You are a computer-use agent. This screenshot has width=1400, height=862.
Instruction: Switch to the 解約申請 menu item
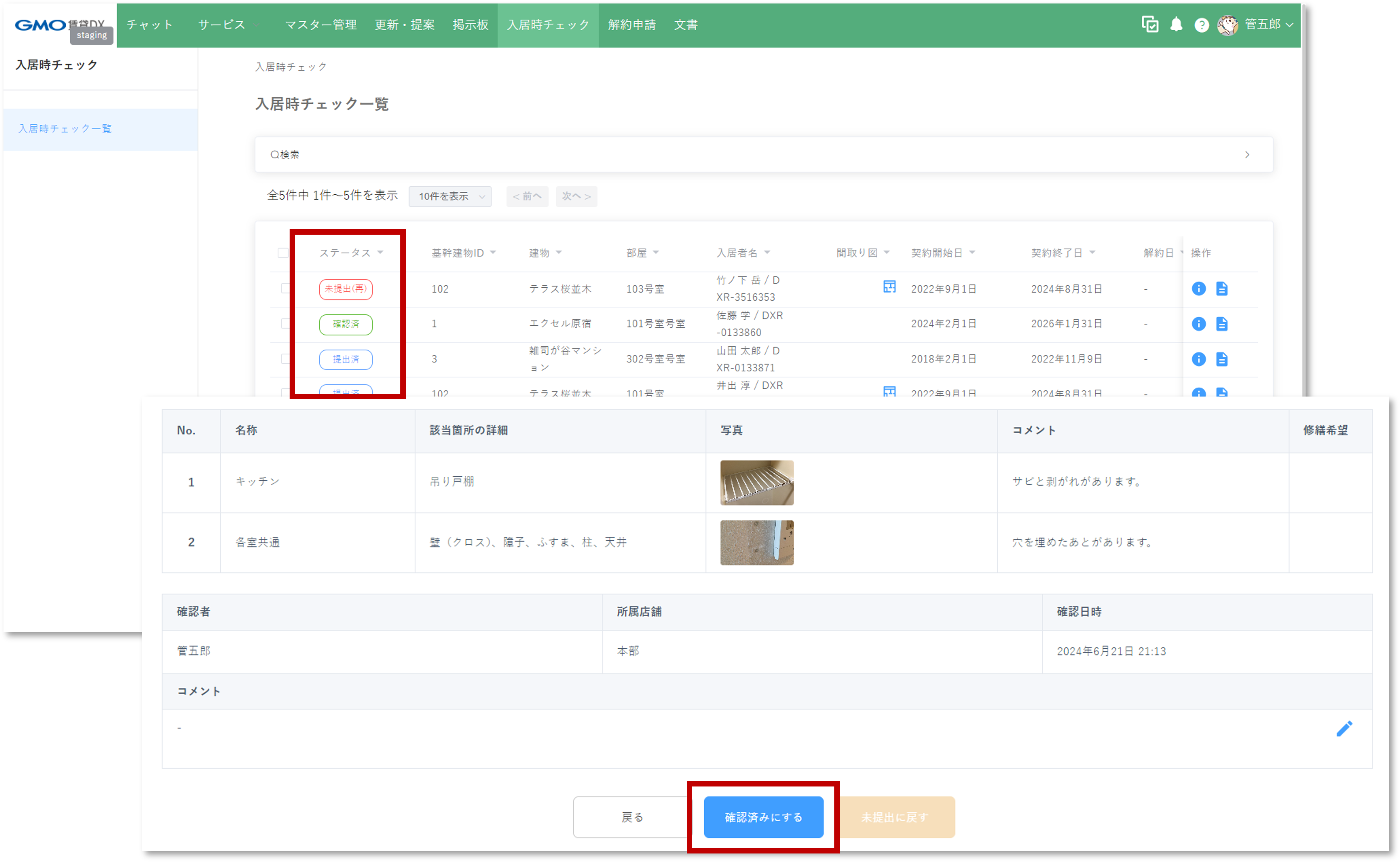tap(631, 24)
